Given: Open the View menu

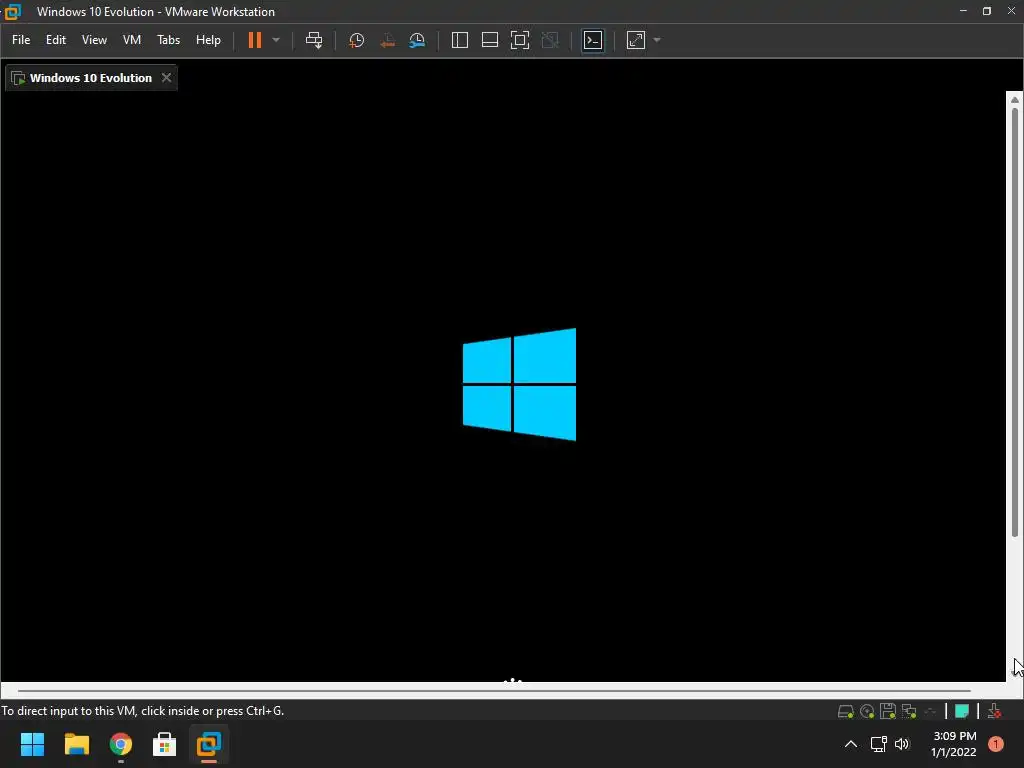Looking at the screenshot, I should [x=94, y=40].
